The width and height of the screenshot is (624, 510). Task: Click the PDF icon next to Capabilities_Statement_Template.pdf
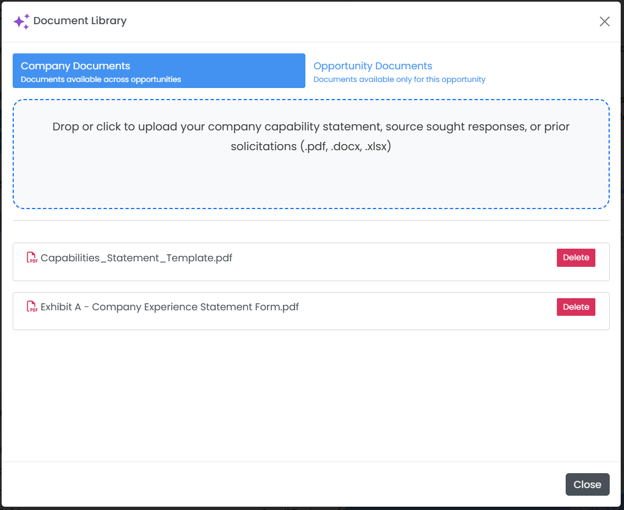point(31,258)
